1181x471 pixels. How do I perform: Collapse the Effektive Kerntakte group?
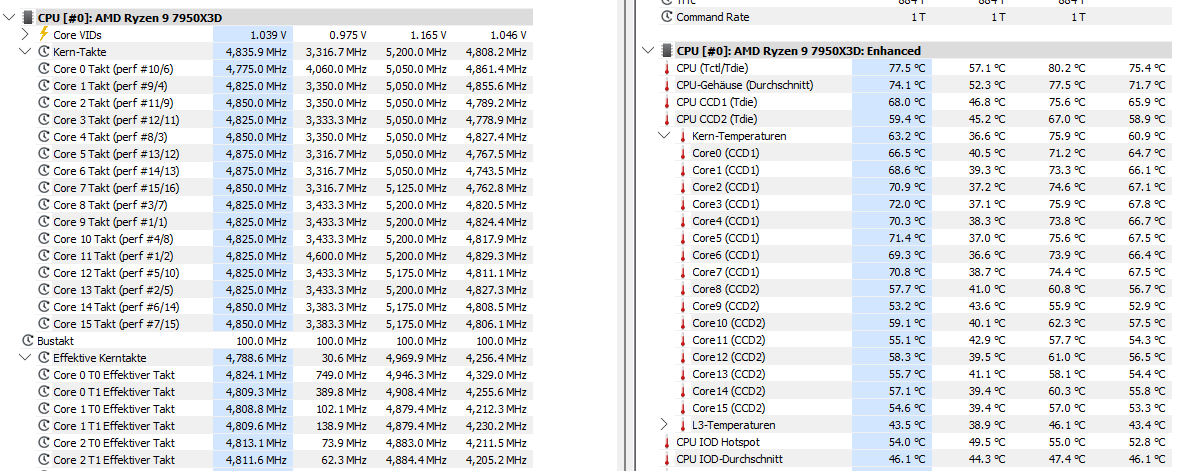(x=25, y=357)
